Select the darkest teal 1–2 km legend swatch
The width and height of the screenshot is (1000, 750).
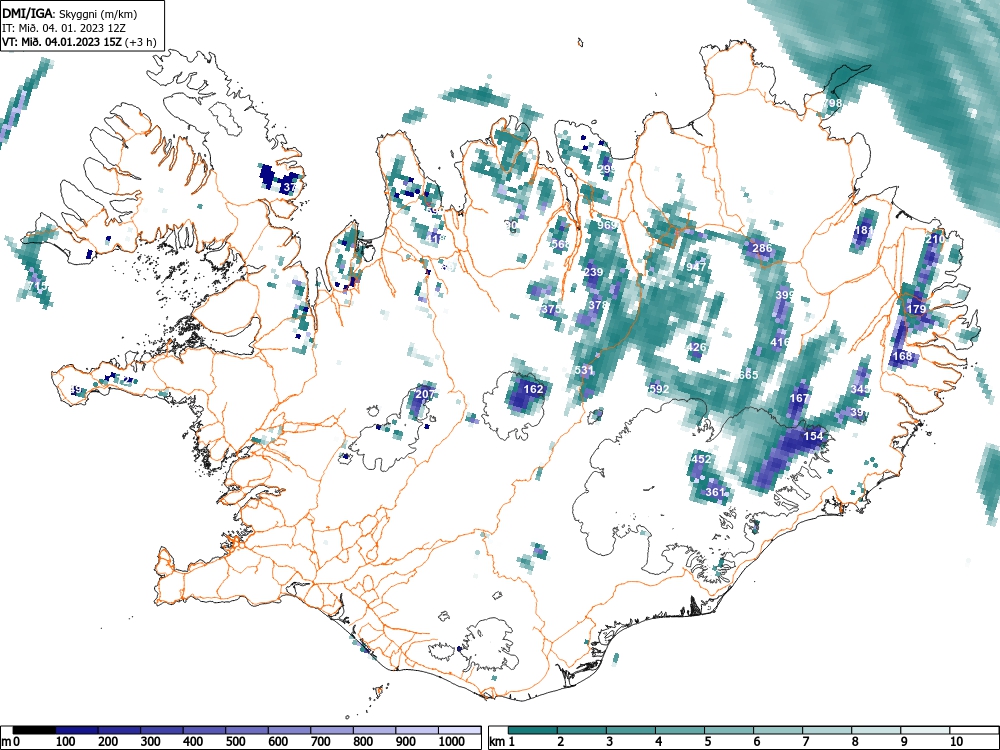[533, 730]
